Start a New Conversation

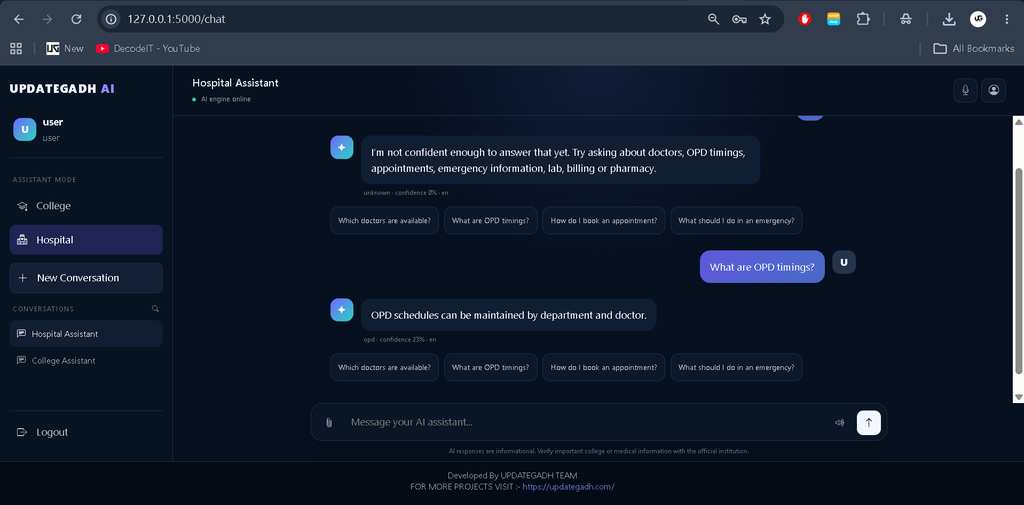[x=86, y=278]
